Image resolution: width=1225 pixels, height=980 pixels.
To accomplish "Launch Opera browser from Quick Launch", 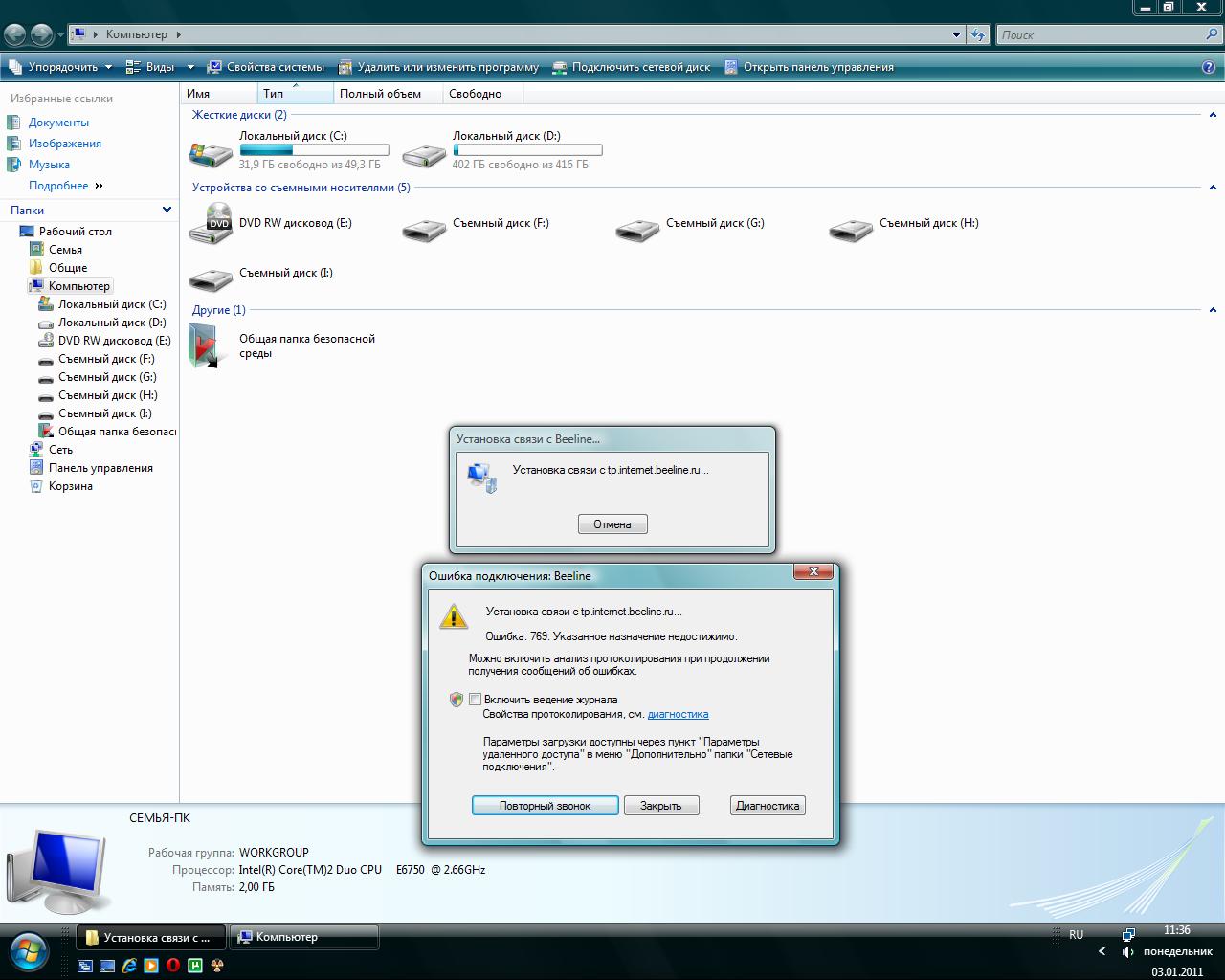I will click(173, 966).
